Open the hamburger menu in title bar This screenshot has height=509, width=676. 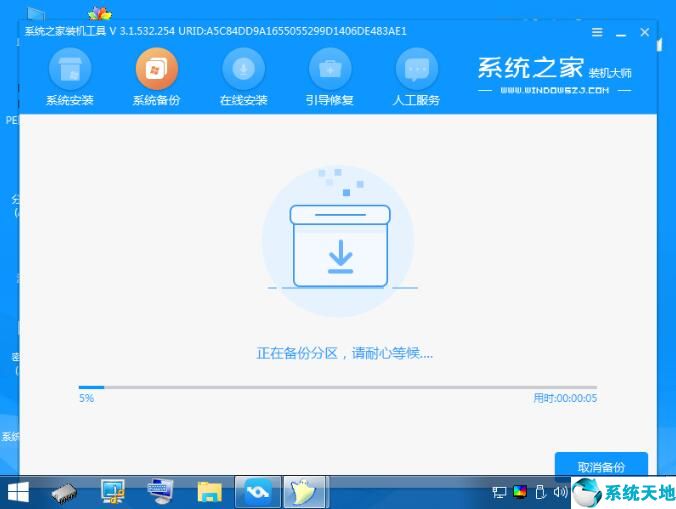point(597,32)
